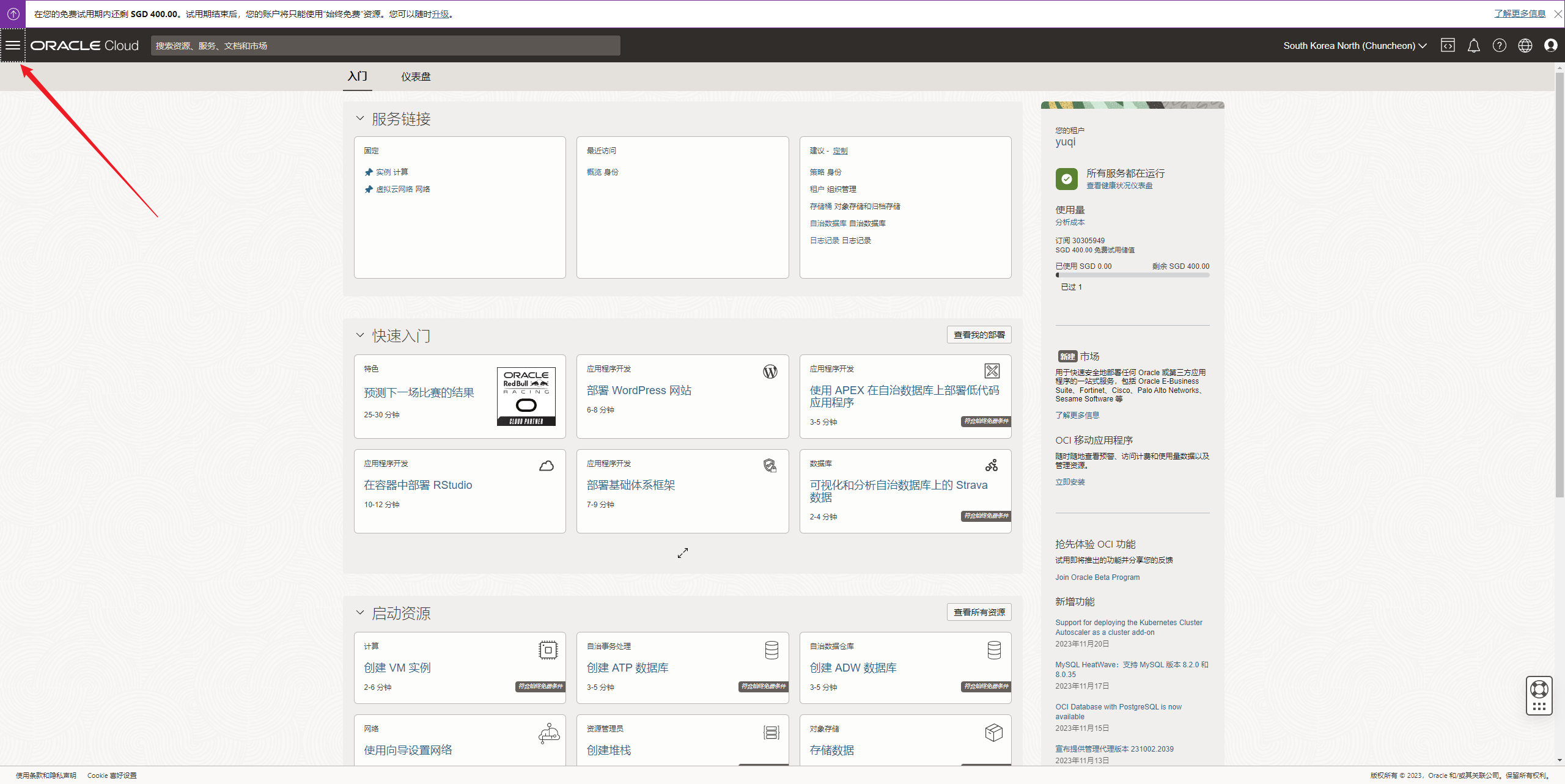Dismiss the free trial banner
The height and width of the screenshot is (784, 1565).
tap(1558, 13)
